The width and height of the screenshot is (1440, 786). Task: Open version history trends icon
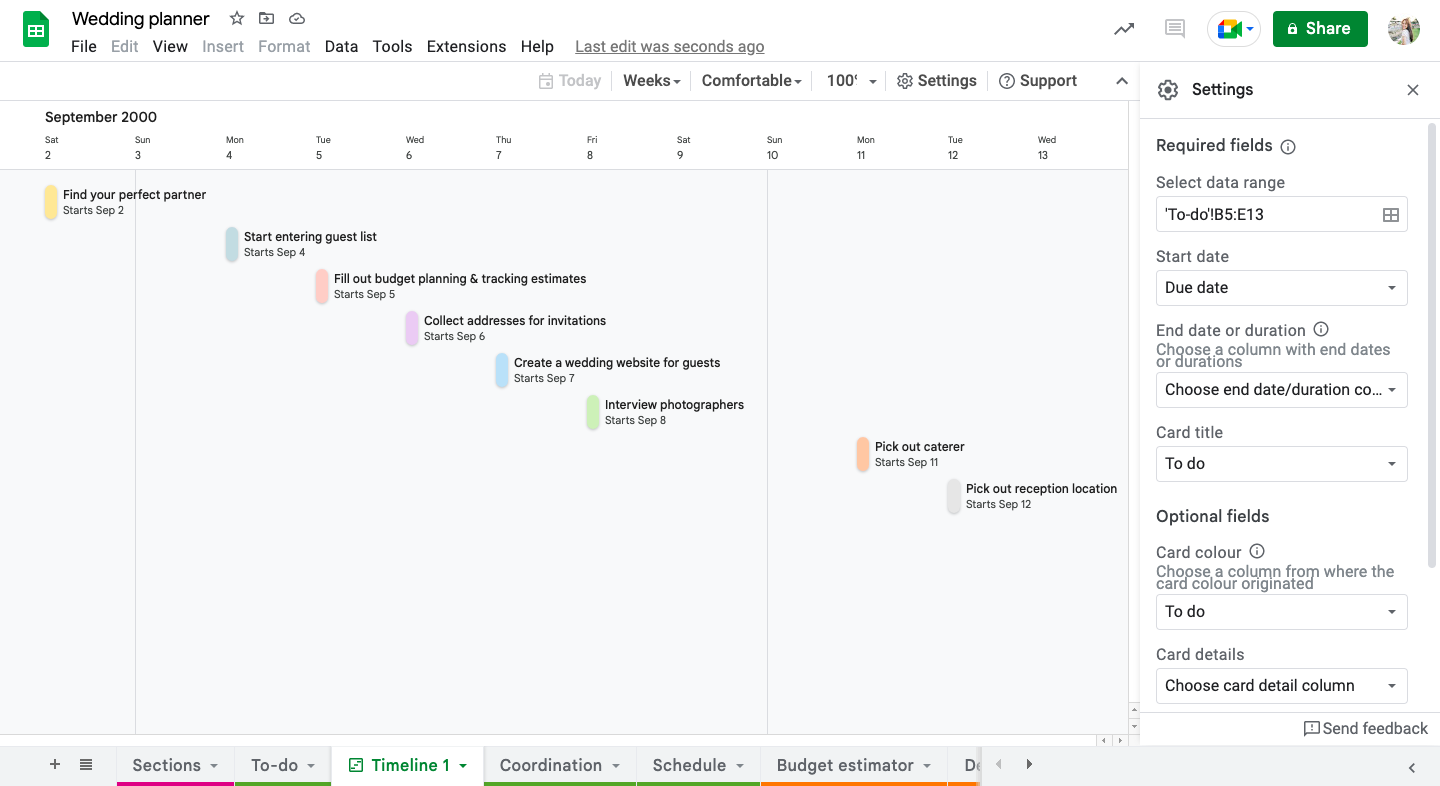(x=1123, y=29)
